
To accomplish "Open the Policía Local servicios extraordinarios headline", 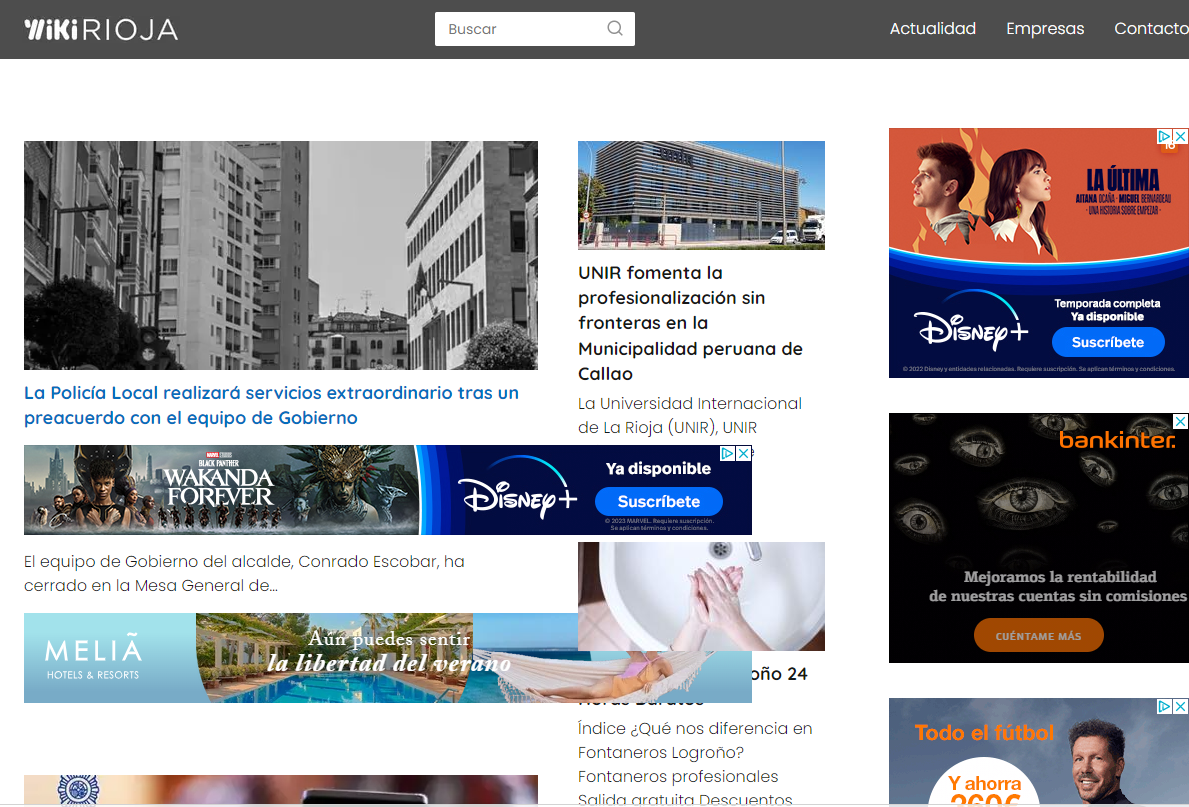I will [x=271, y=405].
